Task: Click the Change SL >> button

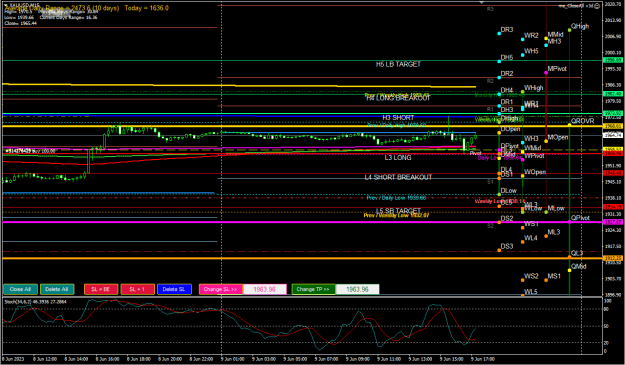Action: [221, 289]
